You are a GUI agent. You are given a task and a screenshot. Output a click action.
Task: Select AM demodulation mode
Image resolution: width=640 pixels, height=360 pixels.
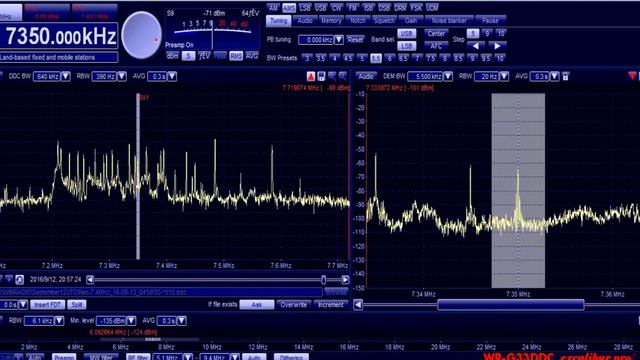click(x=273, y=8)
